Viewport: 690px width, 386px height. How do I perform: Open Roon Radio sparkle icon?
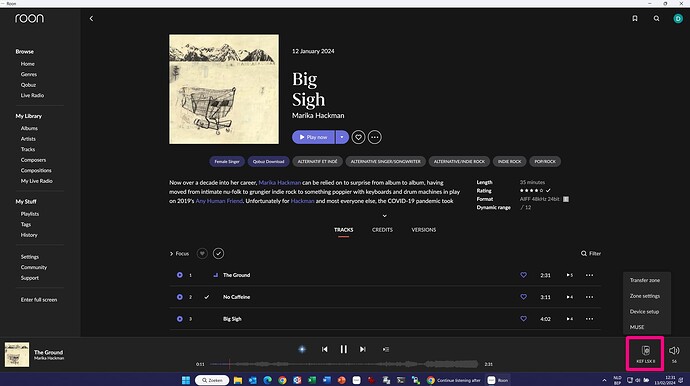[x=302, y=349]
